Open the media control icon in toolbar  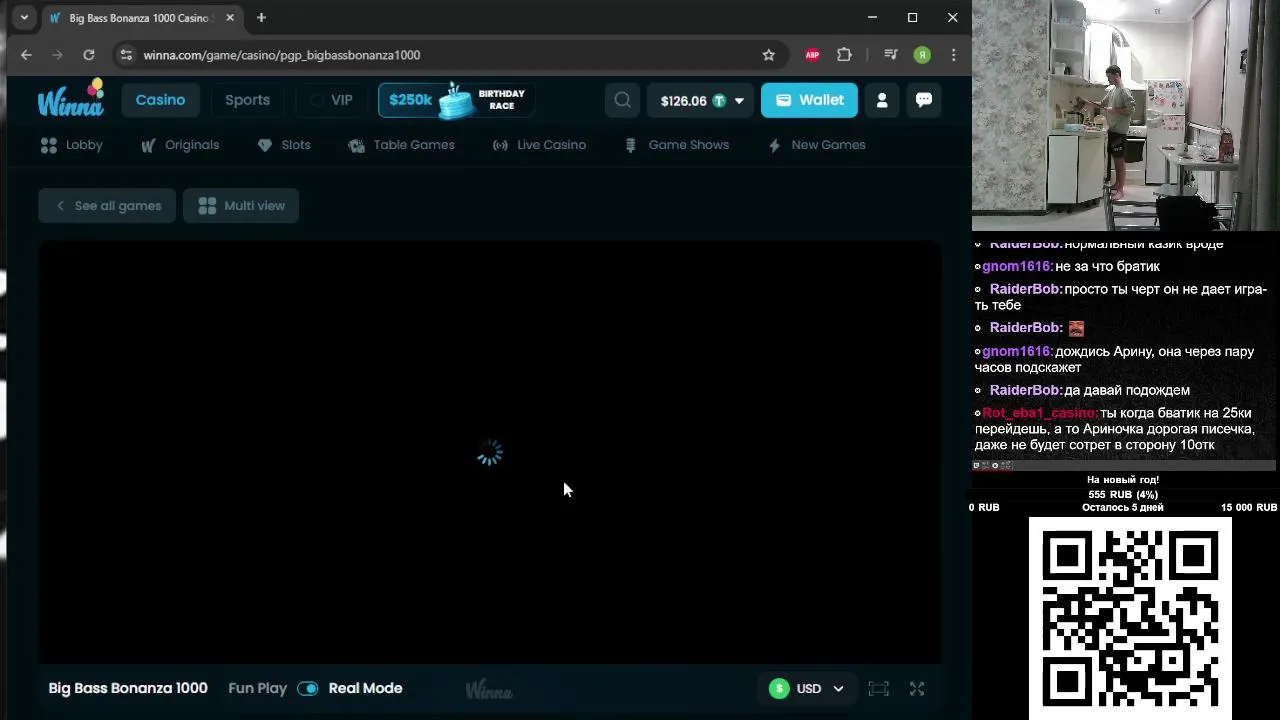click(x=890, y=55)
